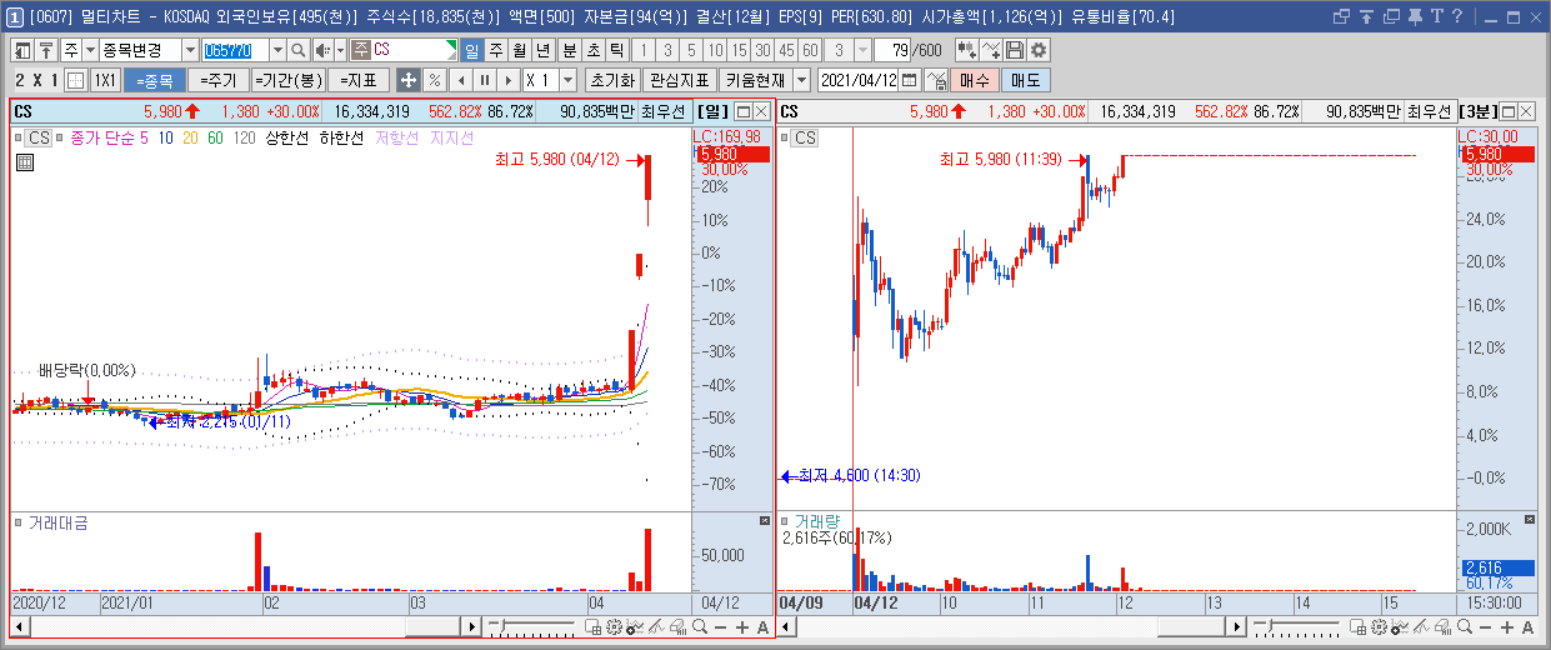
Task: Select the 월 monthly period button
Action: pos(519,51)
